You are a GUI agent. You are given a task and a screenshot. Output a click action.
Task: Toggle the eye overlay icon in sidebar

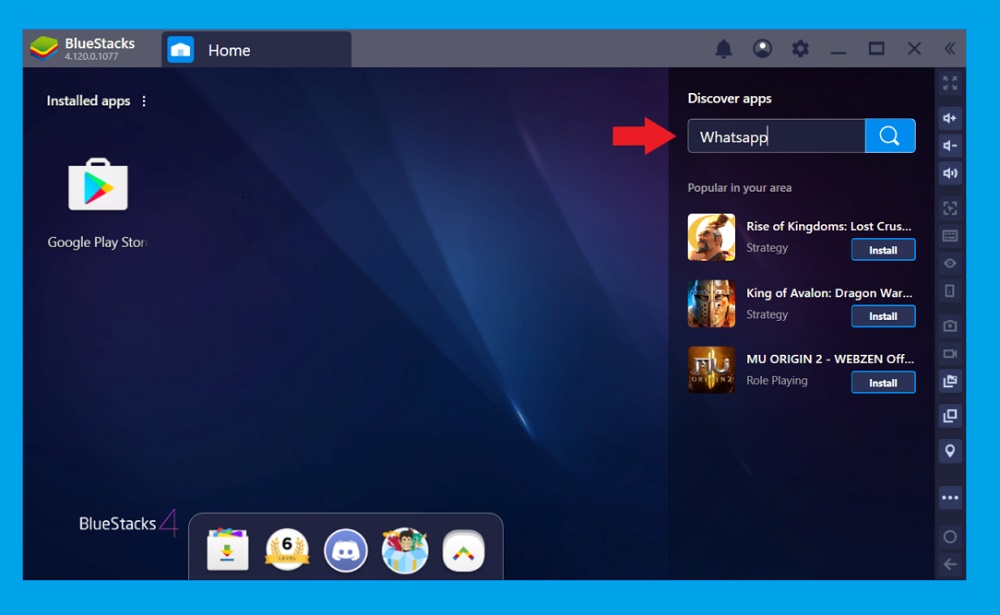(x=950, y=263)
